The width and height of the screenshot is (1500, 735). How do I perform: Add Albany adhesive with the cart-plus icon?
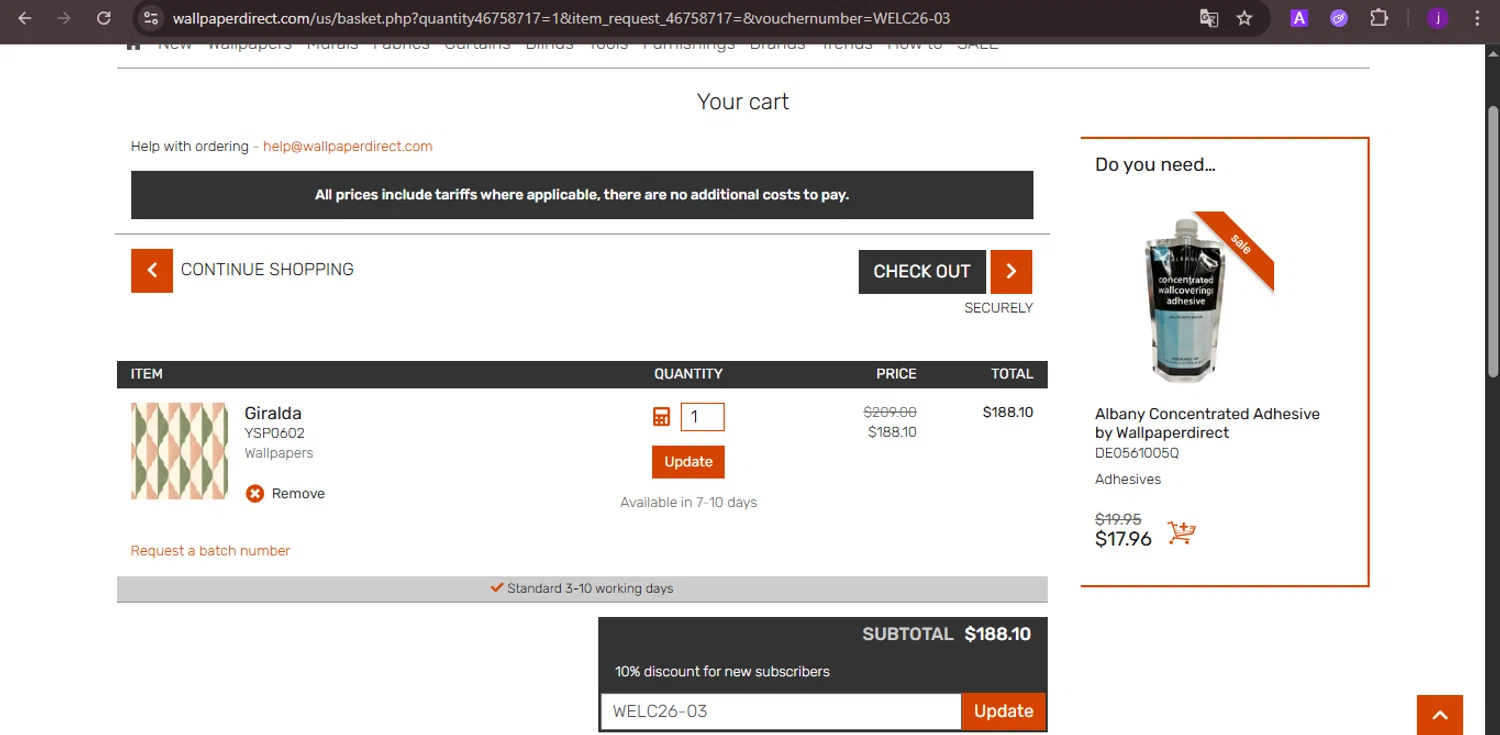1181,532
